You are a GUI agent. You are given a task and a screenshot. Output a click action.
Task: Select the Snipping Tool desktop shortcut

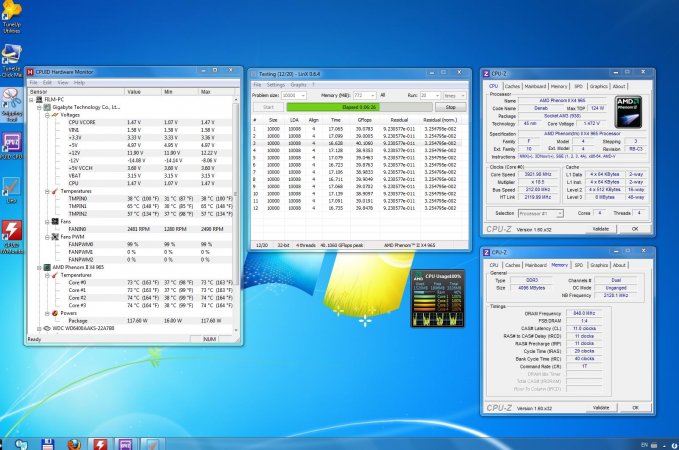(x=11, y=105)
